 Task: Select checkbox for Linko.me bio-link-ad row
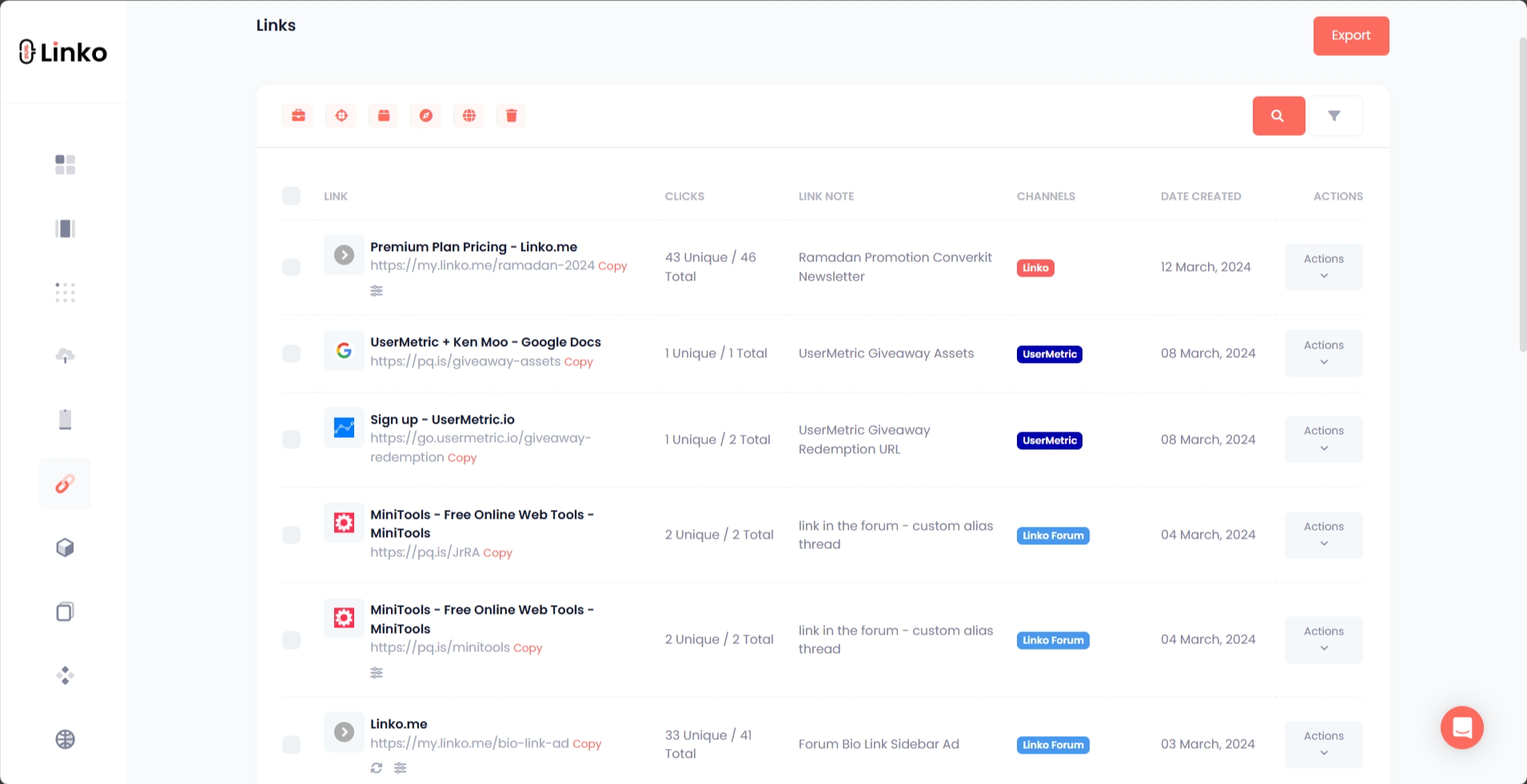point(292,744)
